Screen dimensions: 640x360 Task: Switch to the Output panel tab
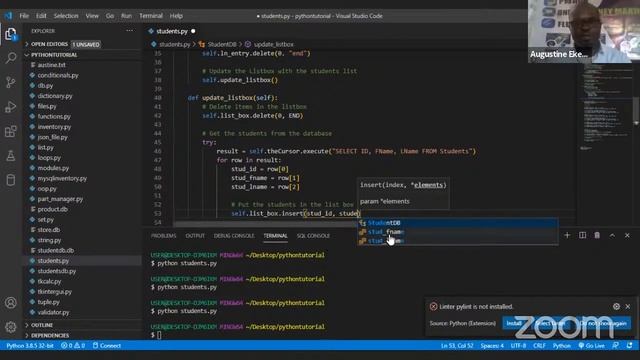195,236
